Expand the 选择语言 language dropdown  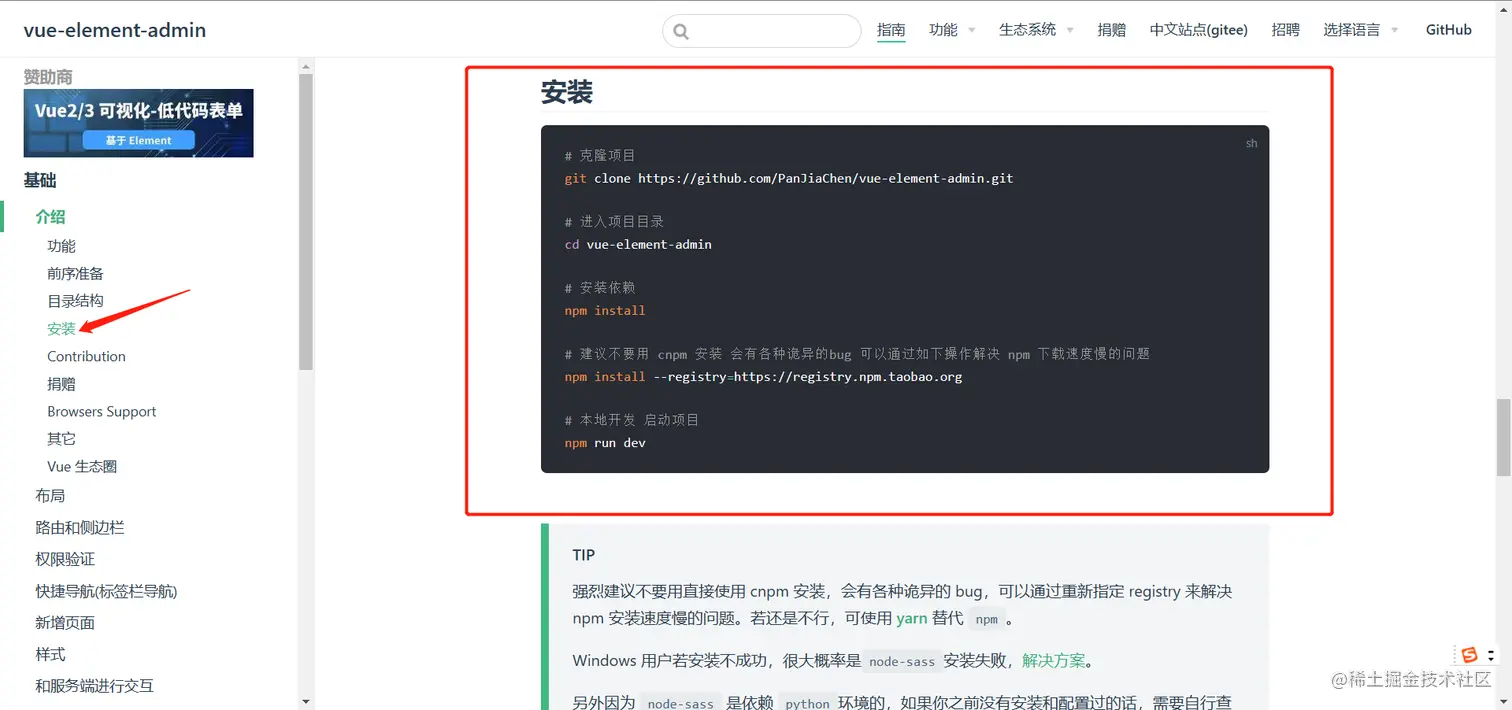point(1361,30)
